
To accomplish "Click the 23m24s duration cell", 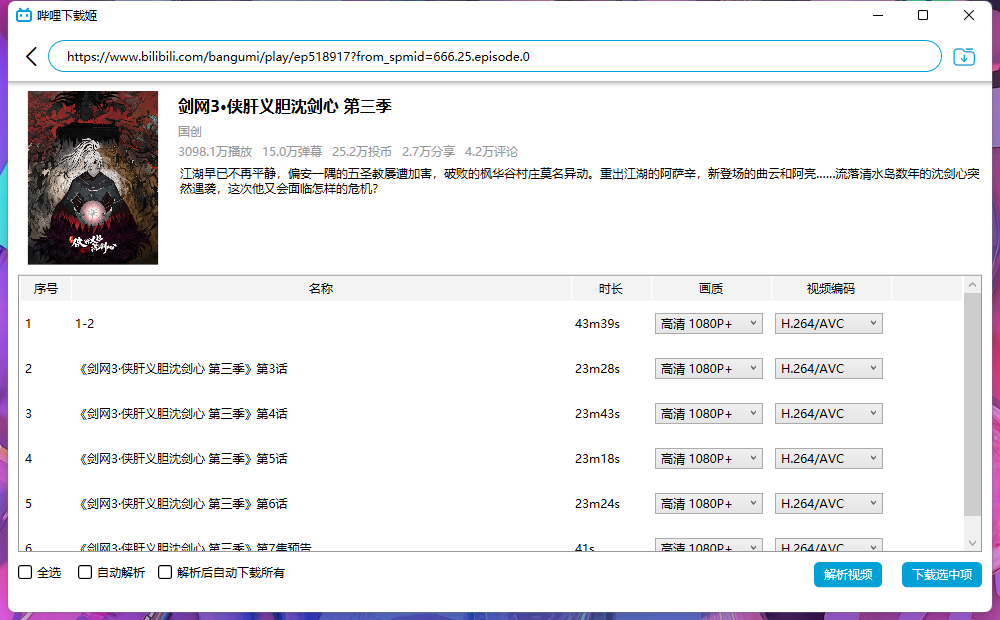I will coord(598,503).
